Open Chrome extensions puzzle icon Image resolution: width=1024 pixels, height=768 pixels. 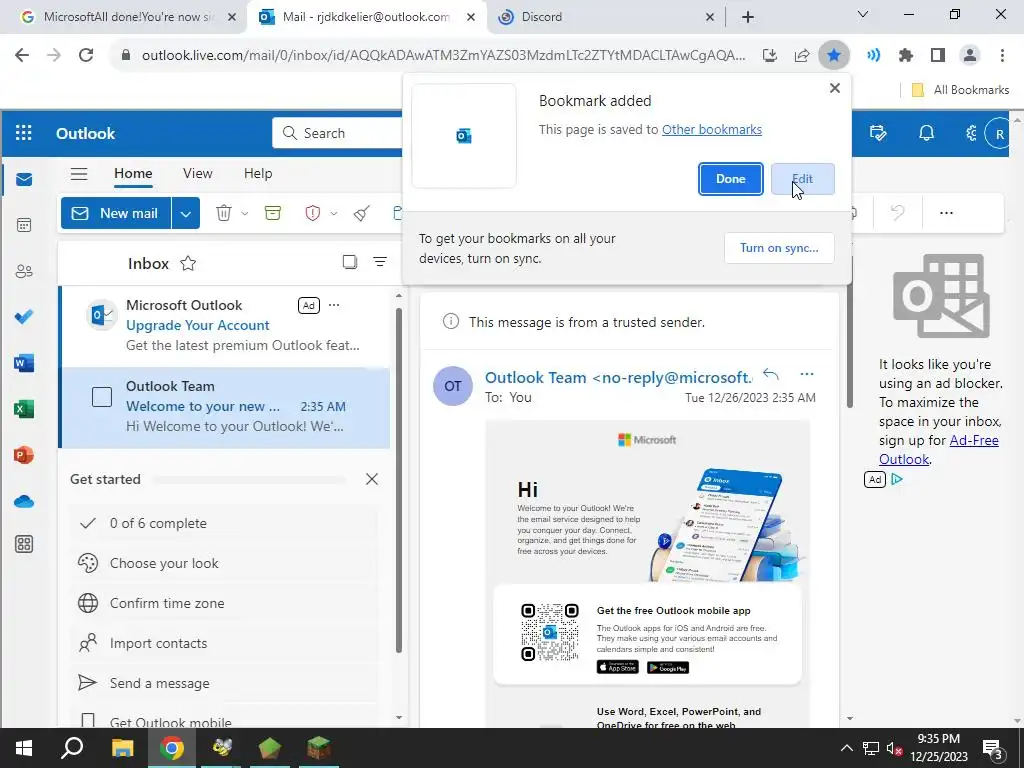(x=906, y=55)
